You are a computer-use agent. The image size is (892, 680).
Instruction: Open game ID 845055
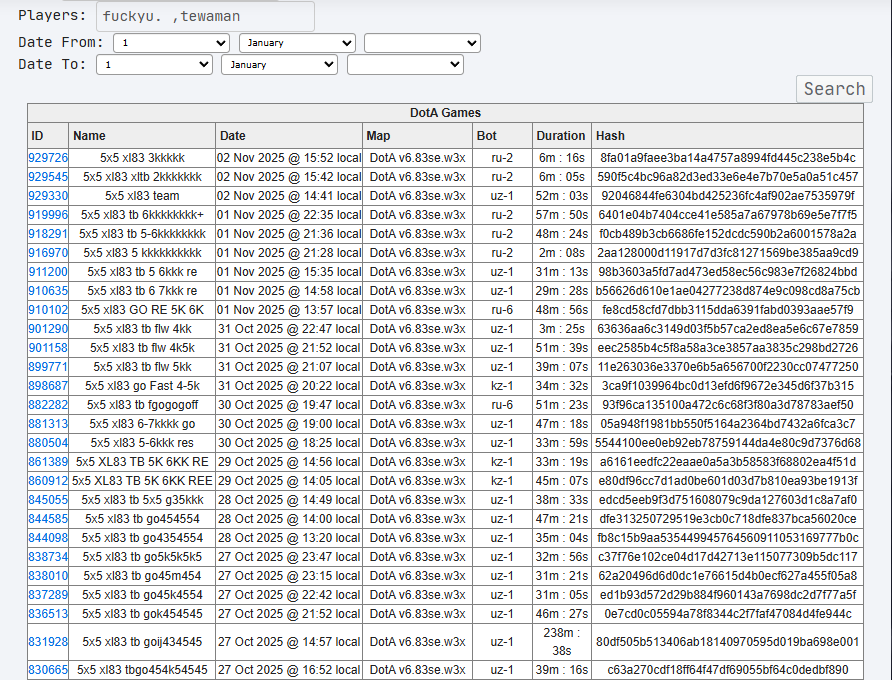(48, 500)
